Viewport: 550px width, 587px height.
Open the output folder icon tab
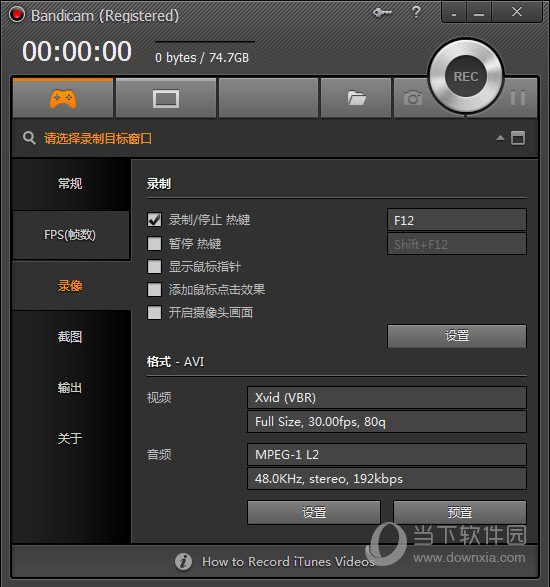[x=356, y=98]
